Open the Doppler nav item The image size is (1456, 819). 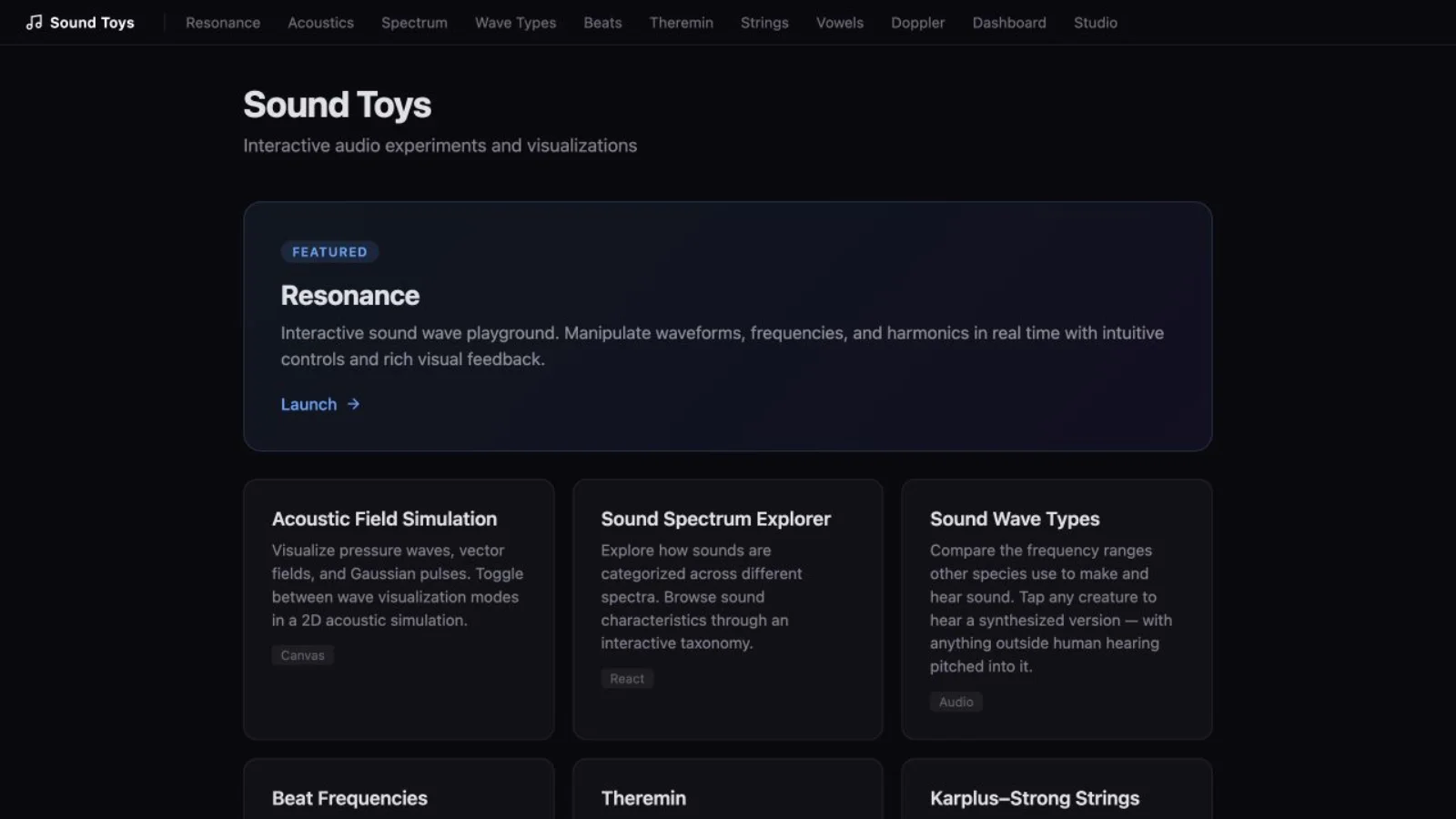pyautogui.click(x=917, y=22)
